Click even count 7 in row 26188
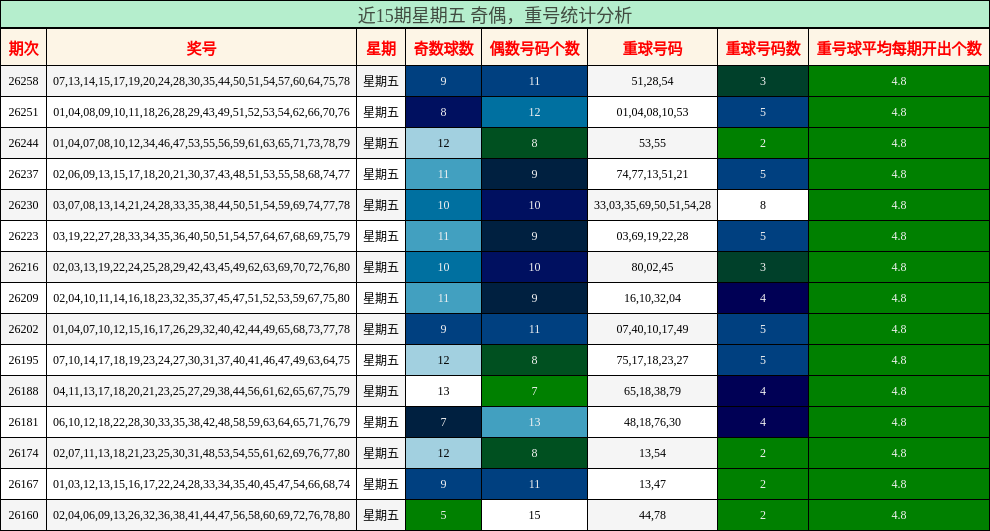 [534, 390]
